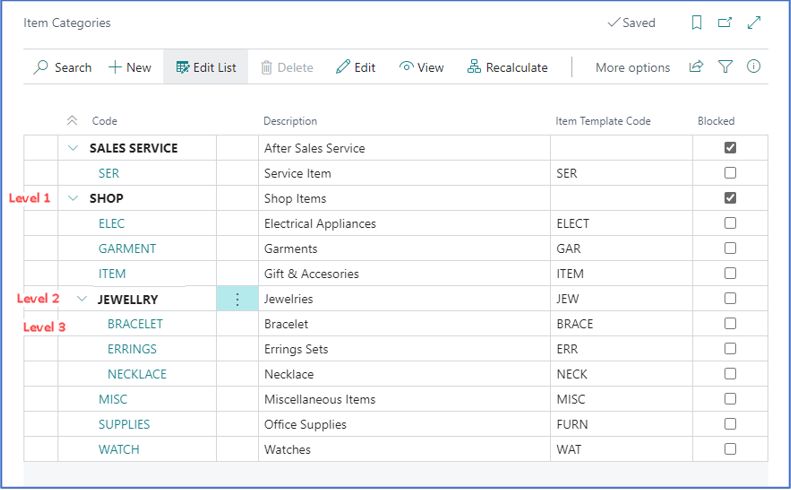This screenshot has height=490, width=791.
Task: Check Blocked for the ERRINGS row
Action: click(x=730, y=349)
